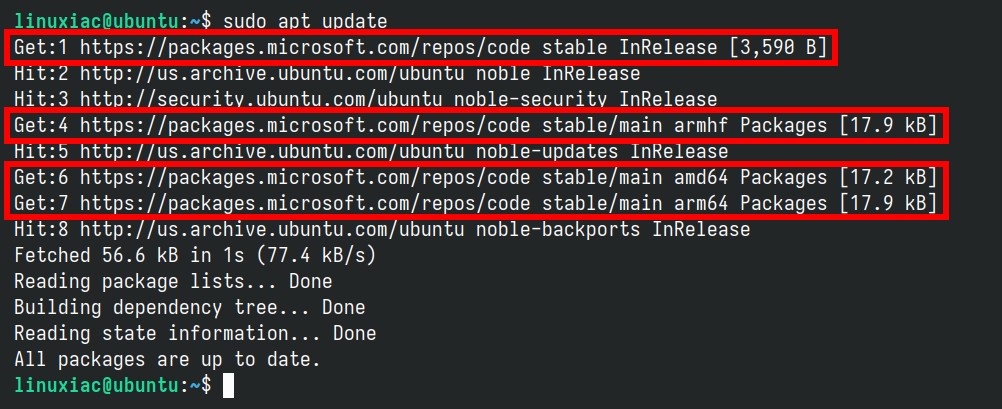
Task: Click the 'sudo apt update' command text
Action: (x=305, y=22)
